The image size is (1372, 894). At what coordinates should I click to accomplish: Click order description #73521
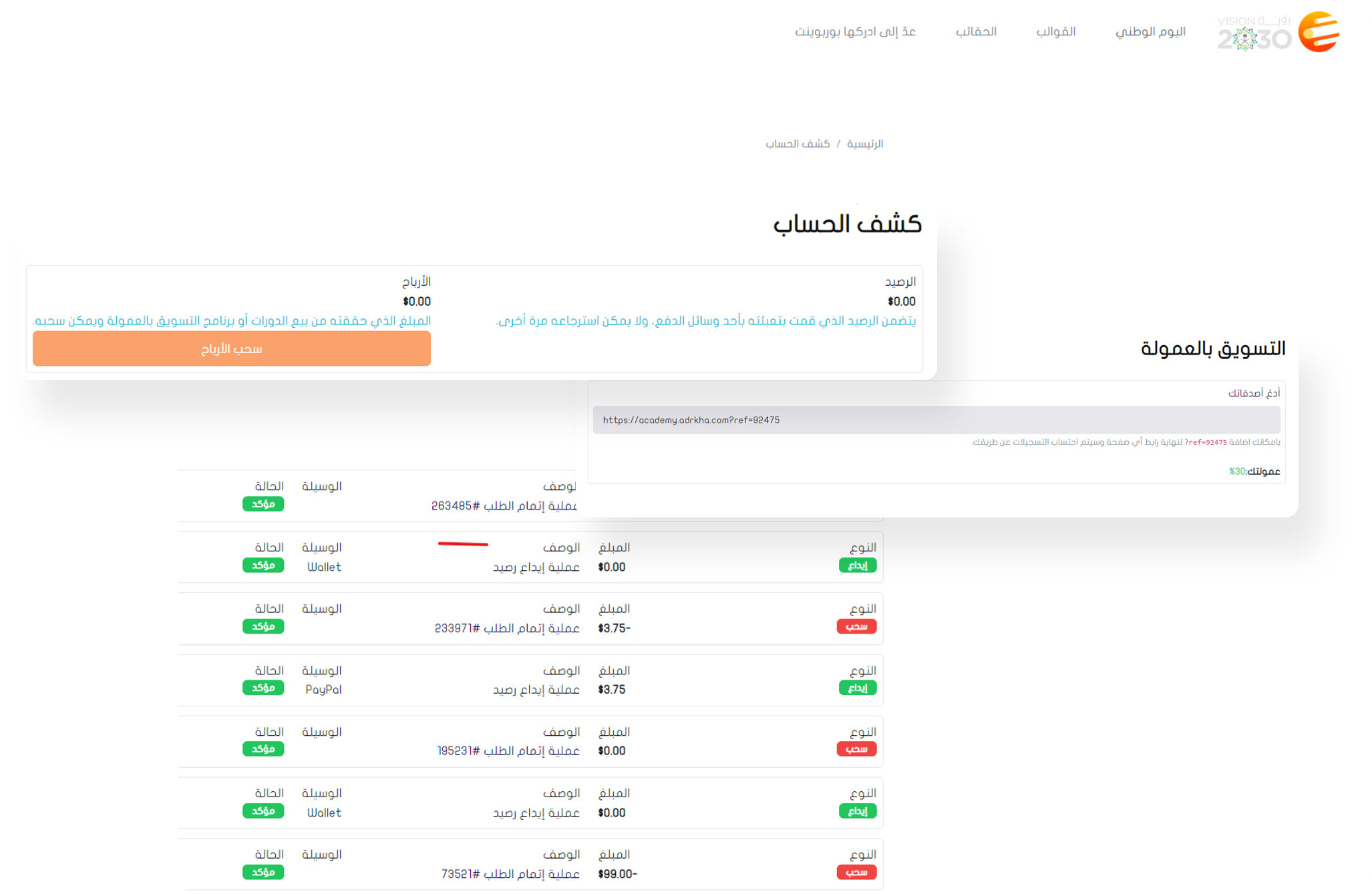[x=510, y=874]
